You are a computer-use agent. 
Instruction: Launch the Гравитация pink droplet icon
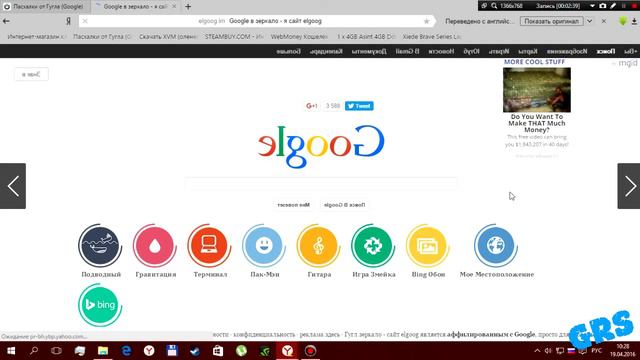click(155, 246)
